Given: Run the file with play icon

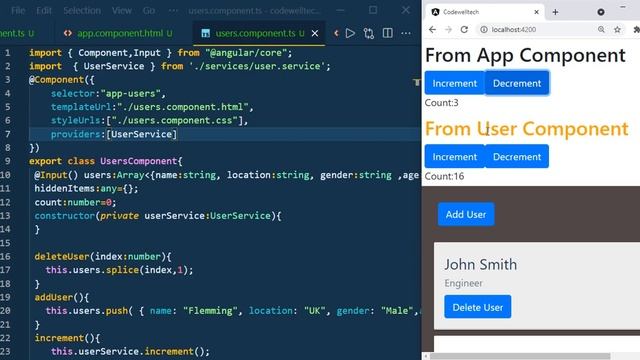Looking at the screenshot, I should tap(350, 33).
